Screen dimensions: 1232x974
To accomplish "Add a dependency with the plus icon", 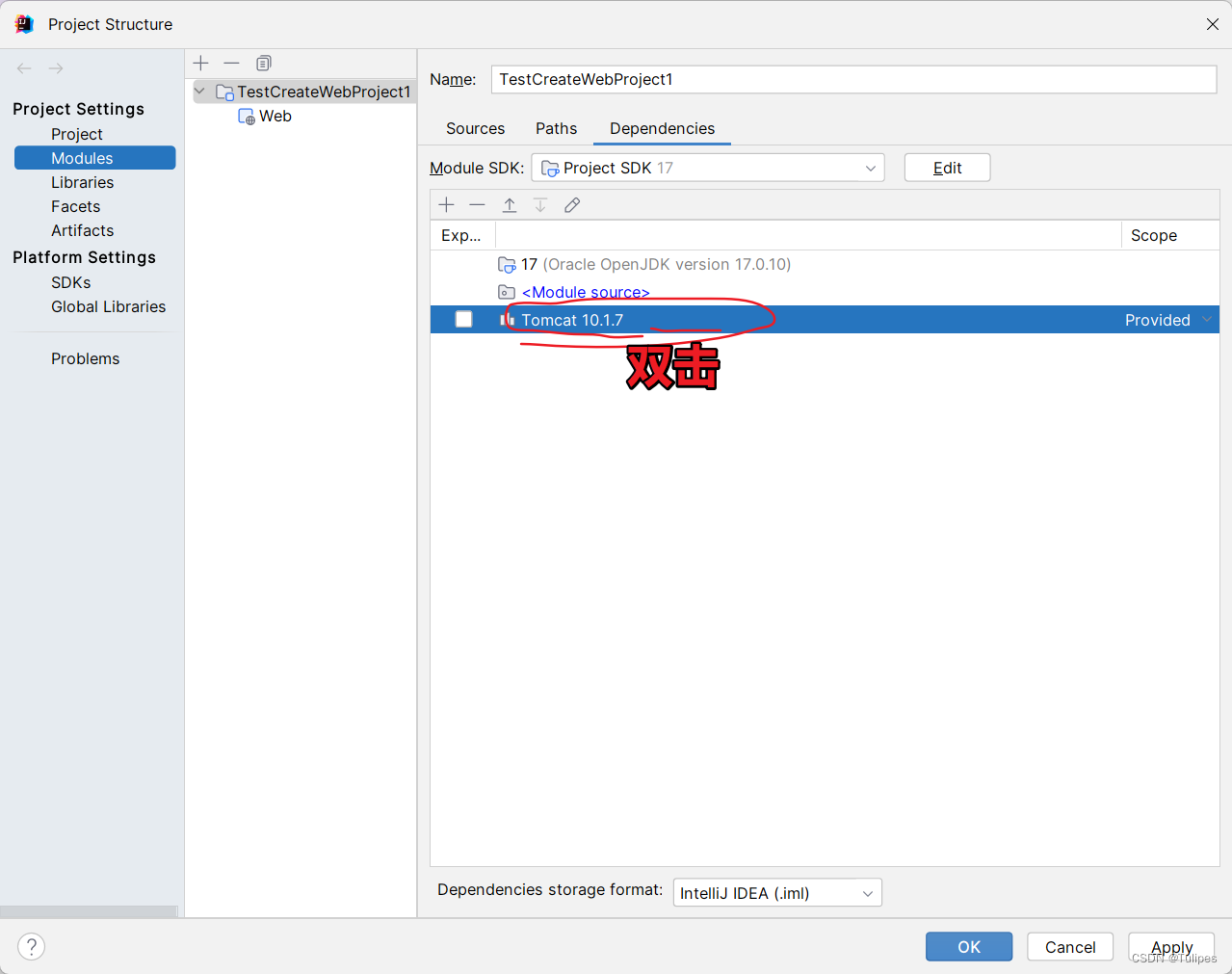I will pyautogui.click(x=446, y=204).
